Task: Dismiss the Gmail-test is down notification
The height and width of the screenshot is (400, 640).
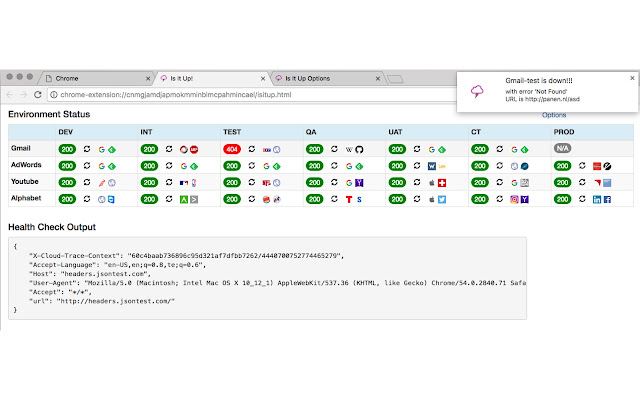Action: coord(632,78)
